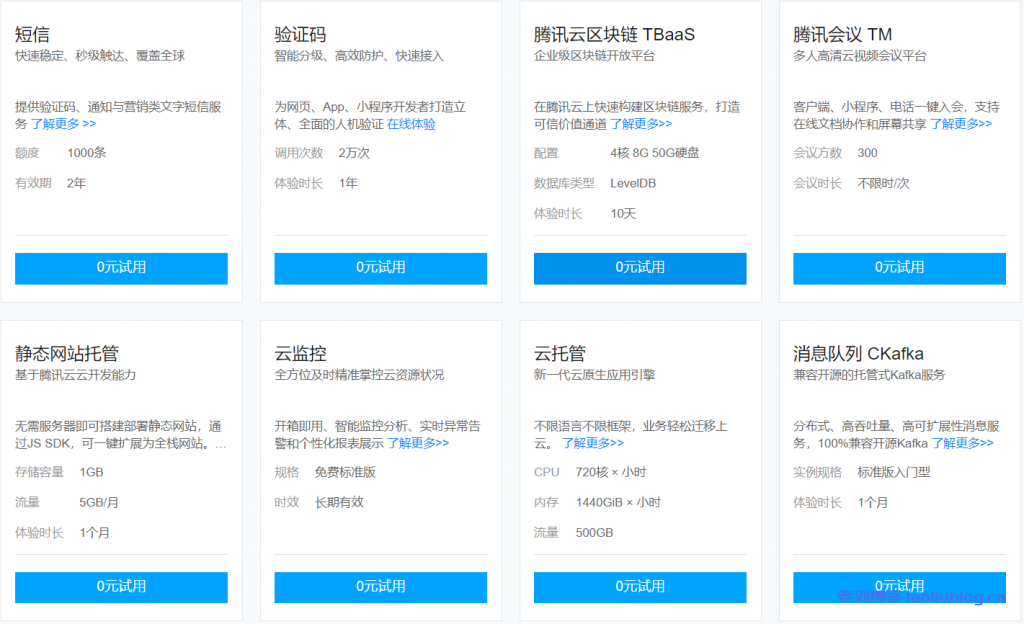The image size is (1024, 624).
Task: Select the 腾讯云区块链 TBaaS heading
Action: click(x=614, y=35)
